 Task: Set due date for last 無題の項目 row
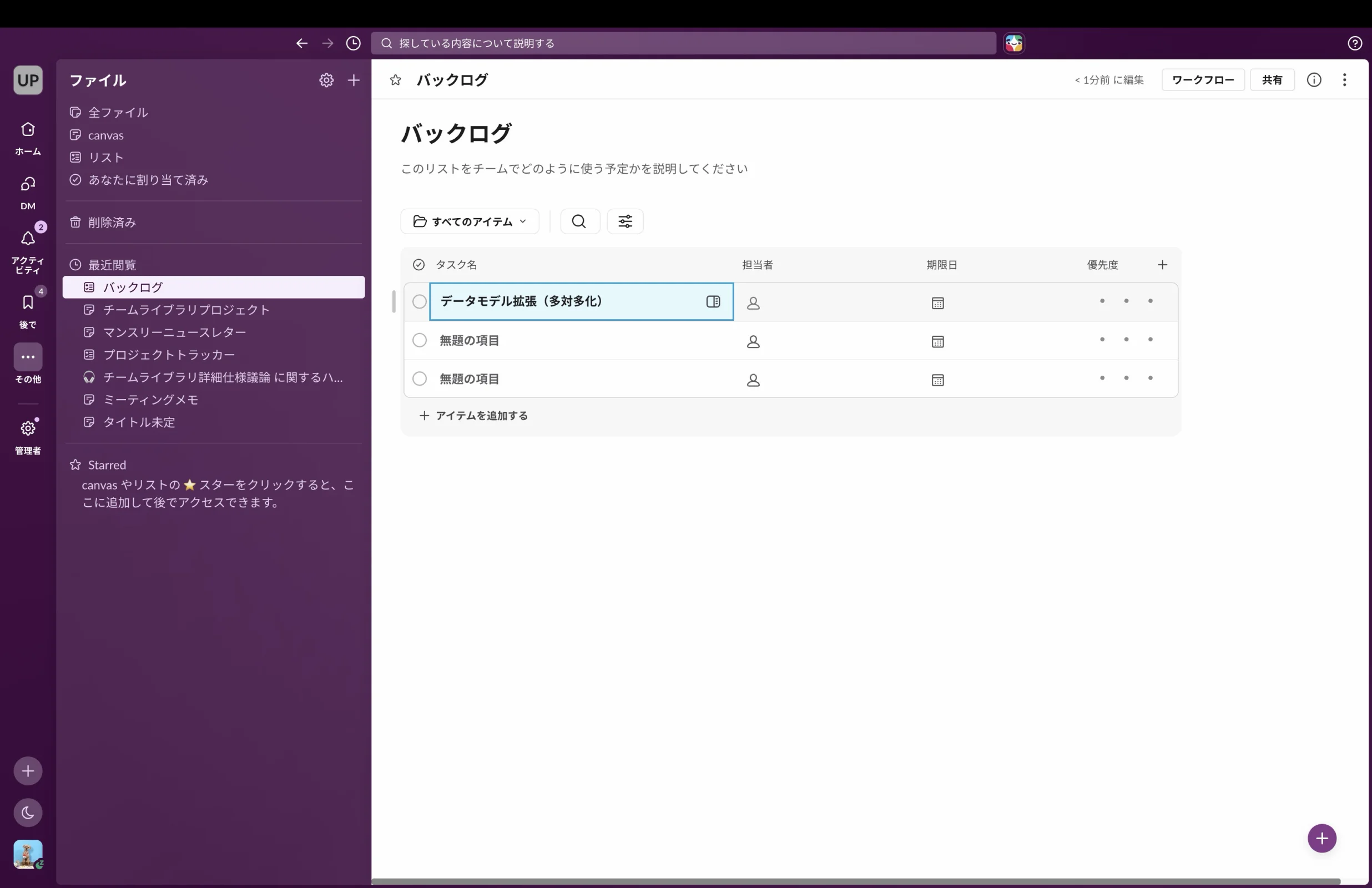click(x=937, y=380)
